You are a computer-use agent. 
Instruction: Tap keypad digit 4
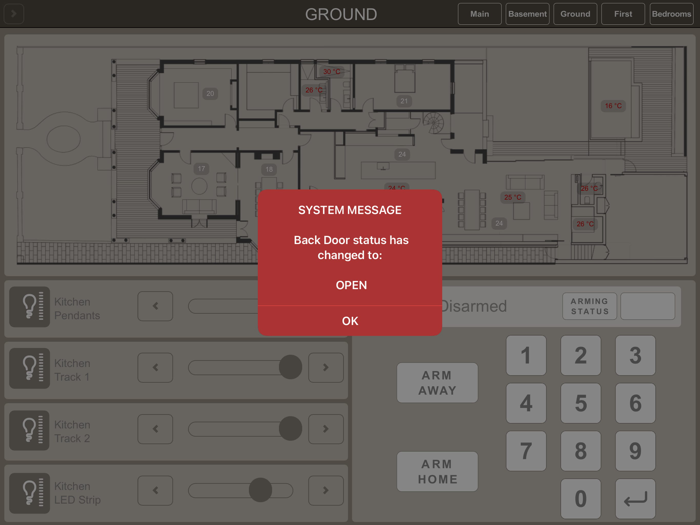526,403
